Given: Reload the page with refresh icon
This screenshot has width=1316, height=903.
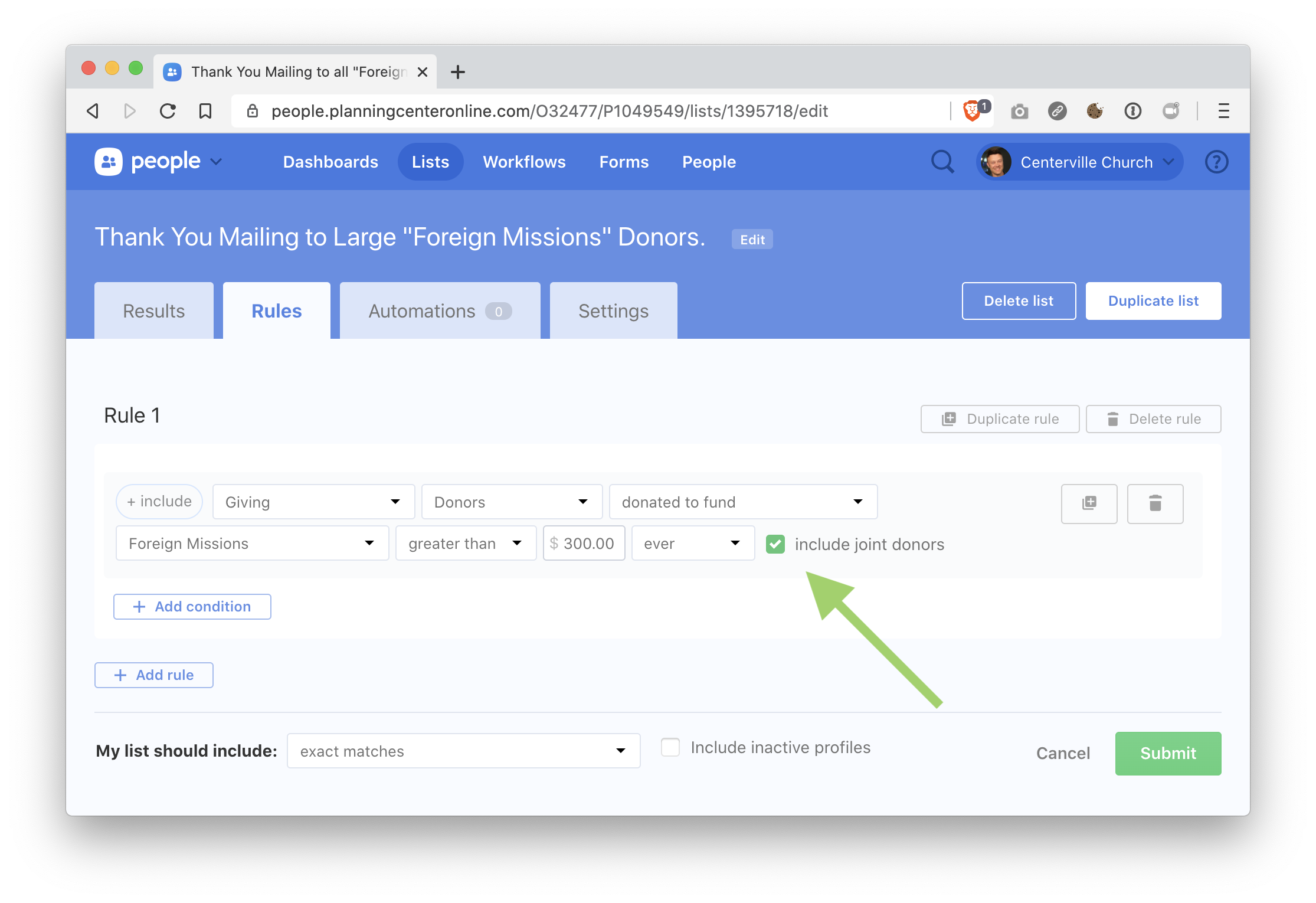Looking at the screenshot, I should coord(168,111).
